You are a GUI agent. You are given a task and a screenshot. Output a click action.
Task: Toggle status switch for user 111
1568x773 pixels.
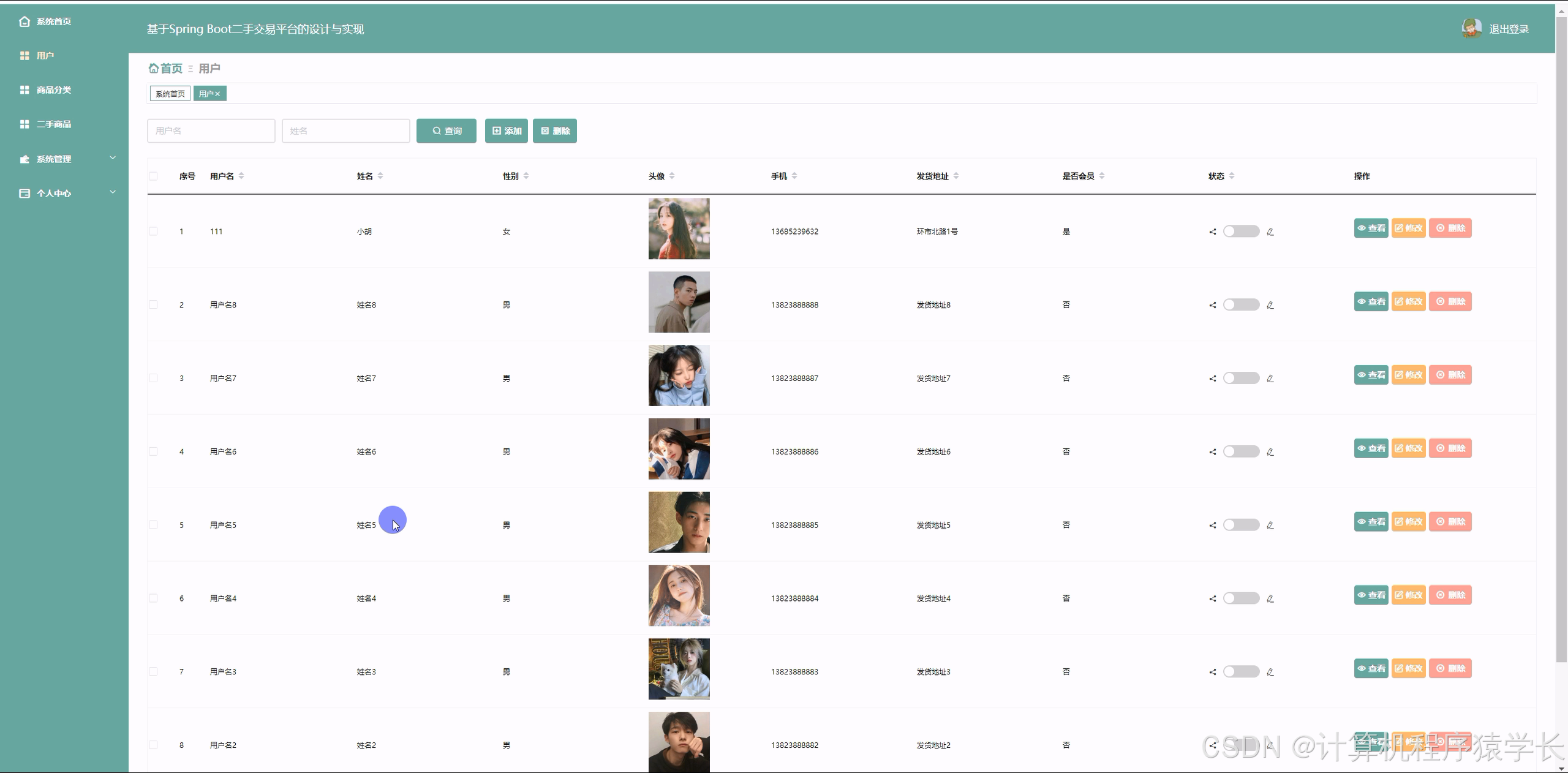(x=1241, y=232)
